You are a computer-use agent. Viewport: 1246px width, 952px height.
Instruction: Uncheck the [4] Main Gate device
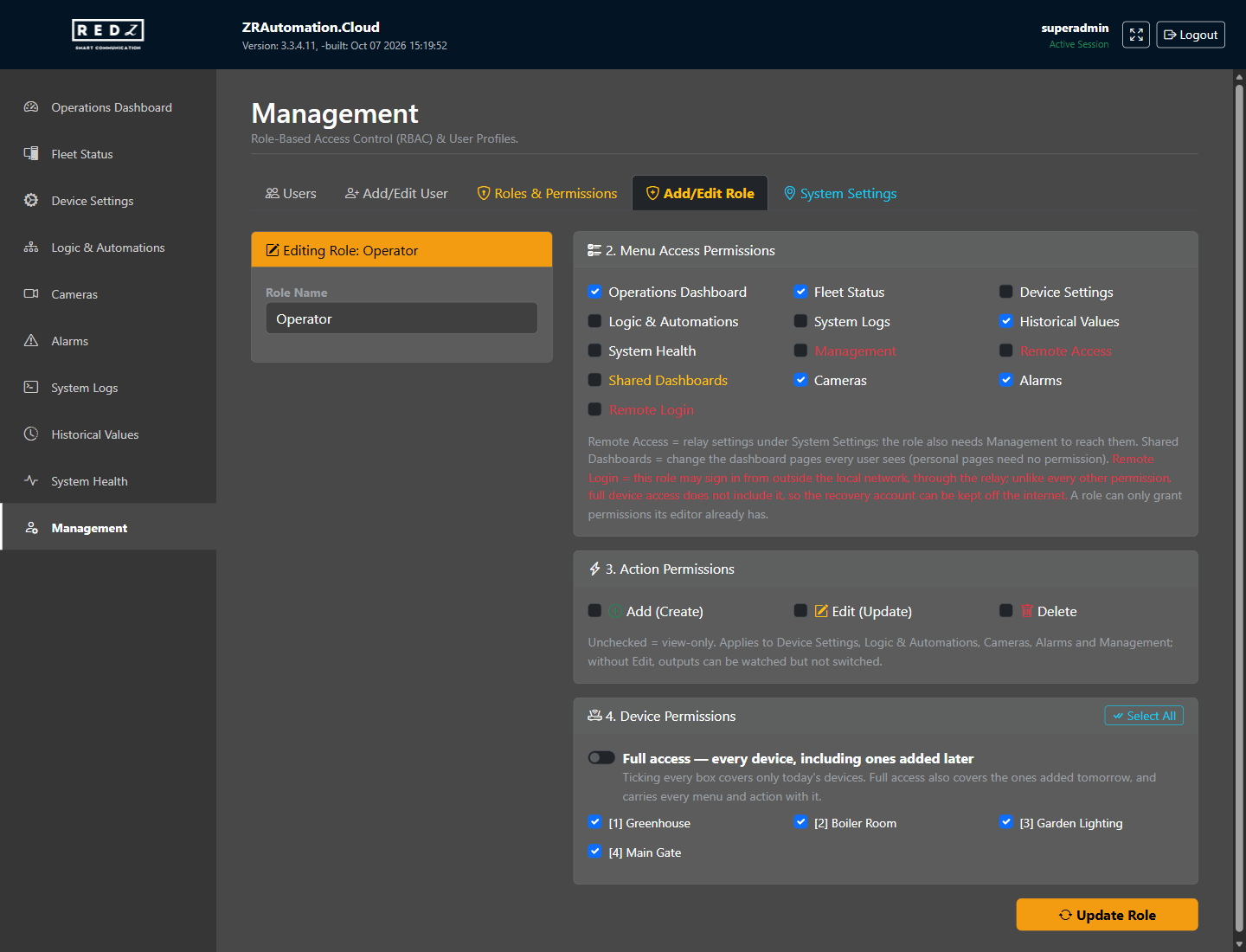click(x=595, y=852)
